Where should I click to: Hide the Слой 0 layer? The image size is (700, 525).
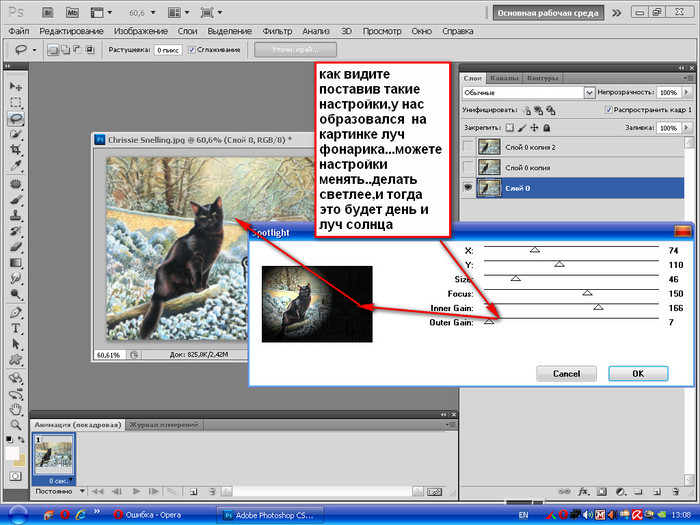(468, 188)
